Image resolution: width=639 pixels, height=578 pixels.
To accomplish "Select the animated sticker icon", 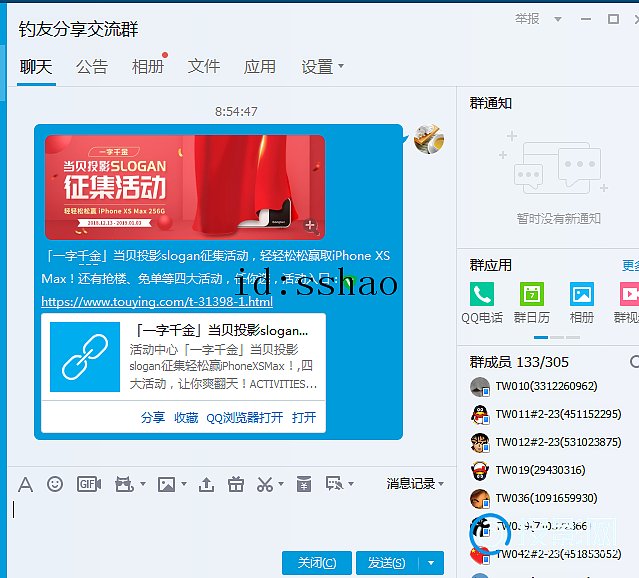I will click(x=124, y=484).
